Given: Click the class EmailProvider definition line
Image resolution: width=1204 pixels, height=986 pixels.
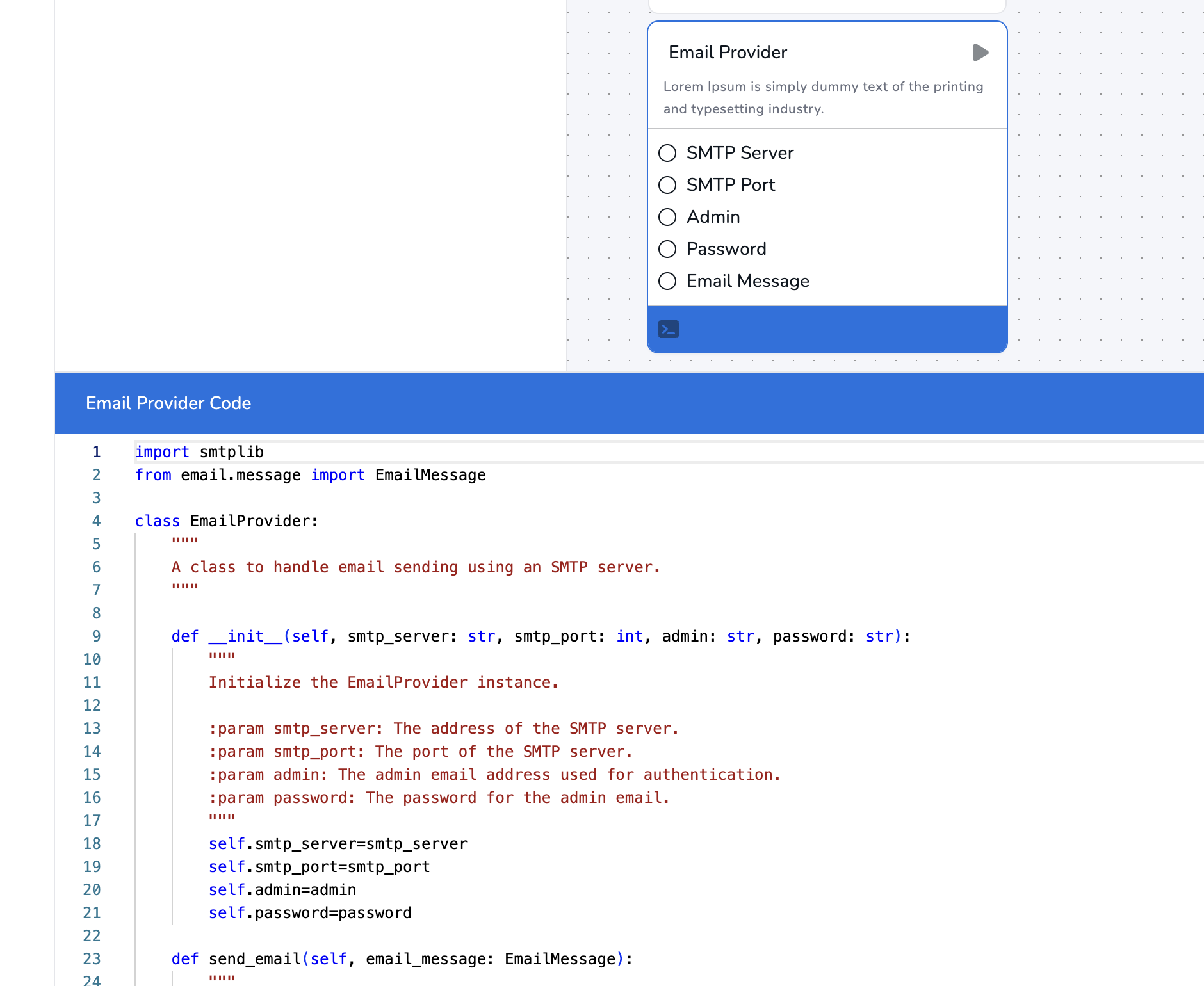Looking at the screenshot, I should 226,521.
